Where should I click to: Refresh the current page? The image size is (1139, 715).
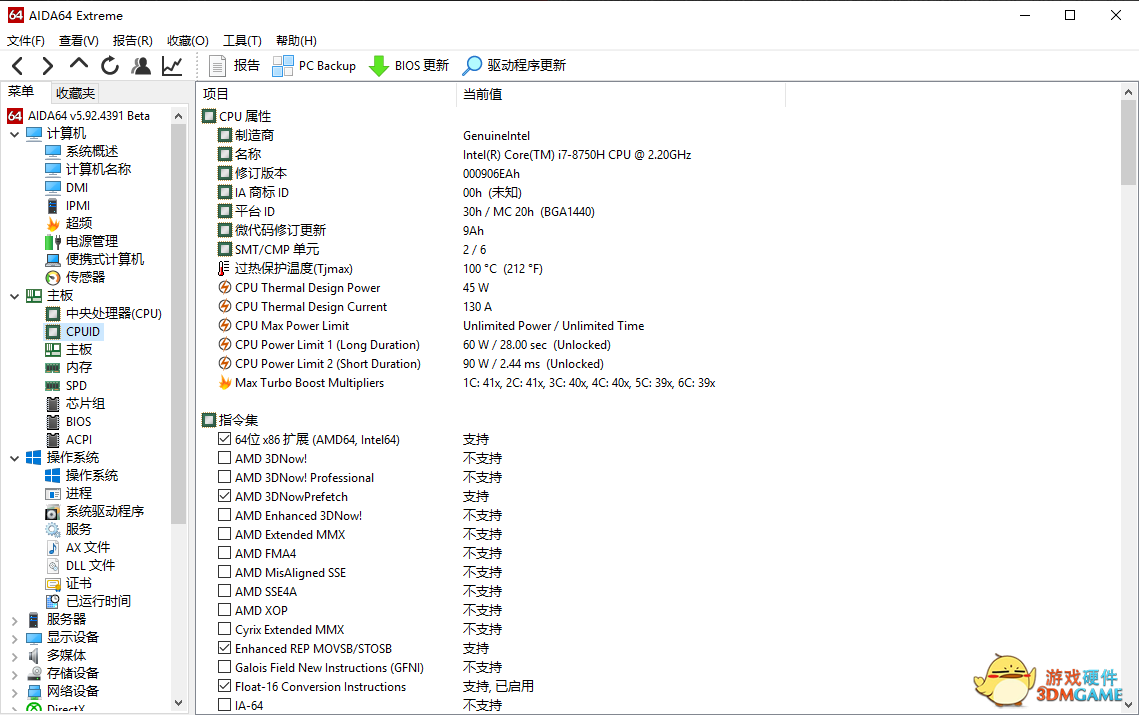pos(110,66)
